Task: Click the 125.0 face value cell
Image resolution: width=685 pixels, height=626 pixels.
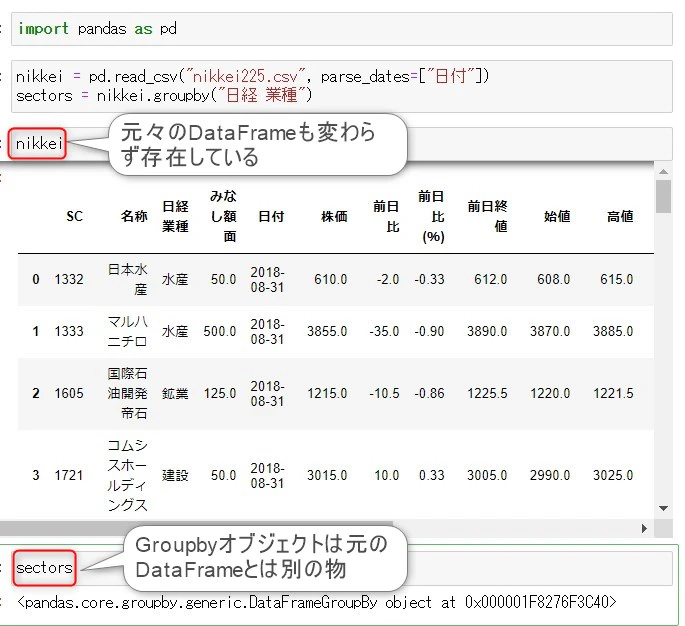Action: [220, 393]
